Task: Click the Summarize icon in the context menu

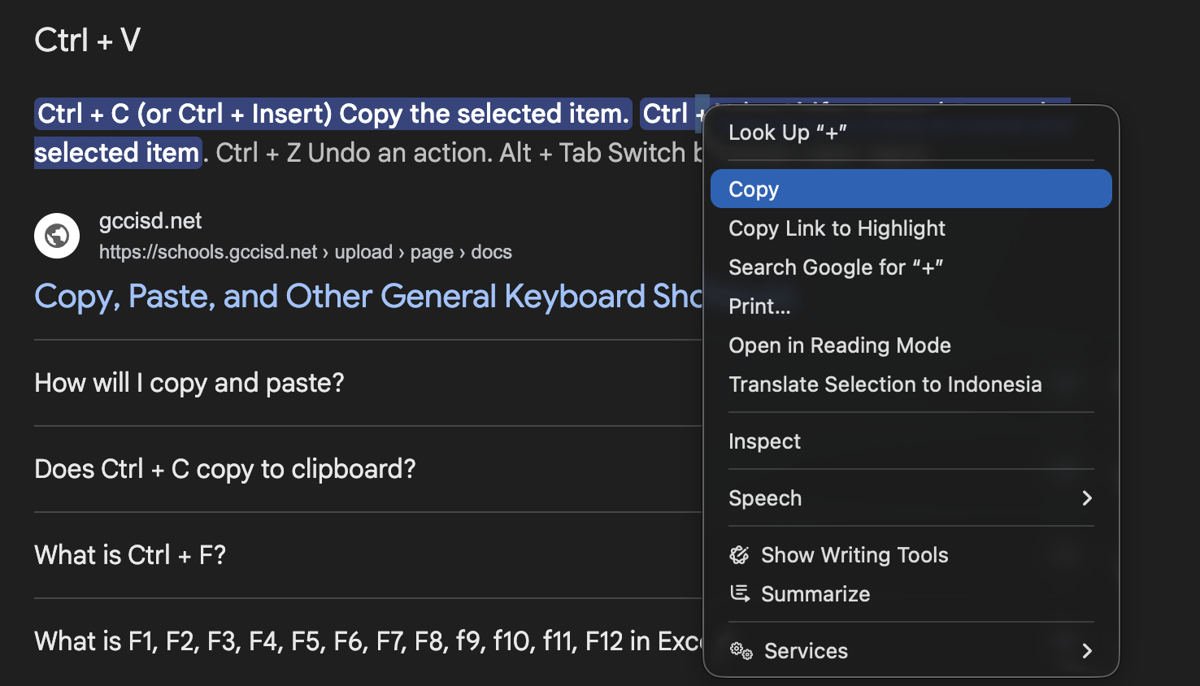Action: 740,594
